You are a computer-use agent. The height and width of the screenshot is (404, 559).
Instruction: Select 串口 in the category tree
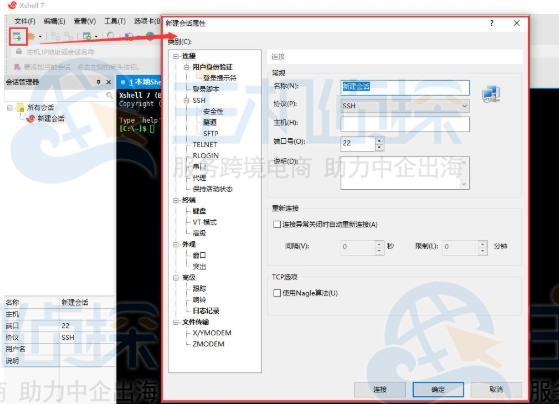coord(199,167)
